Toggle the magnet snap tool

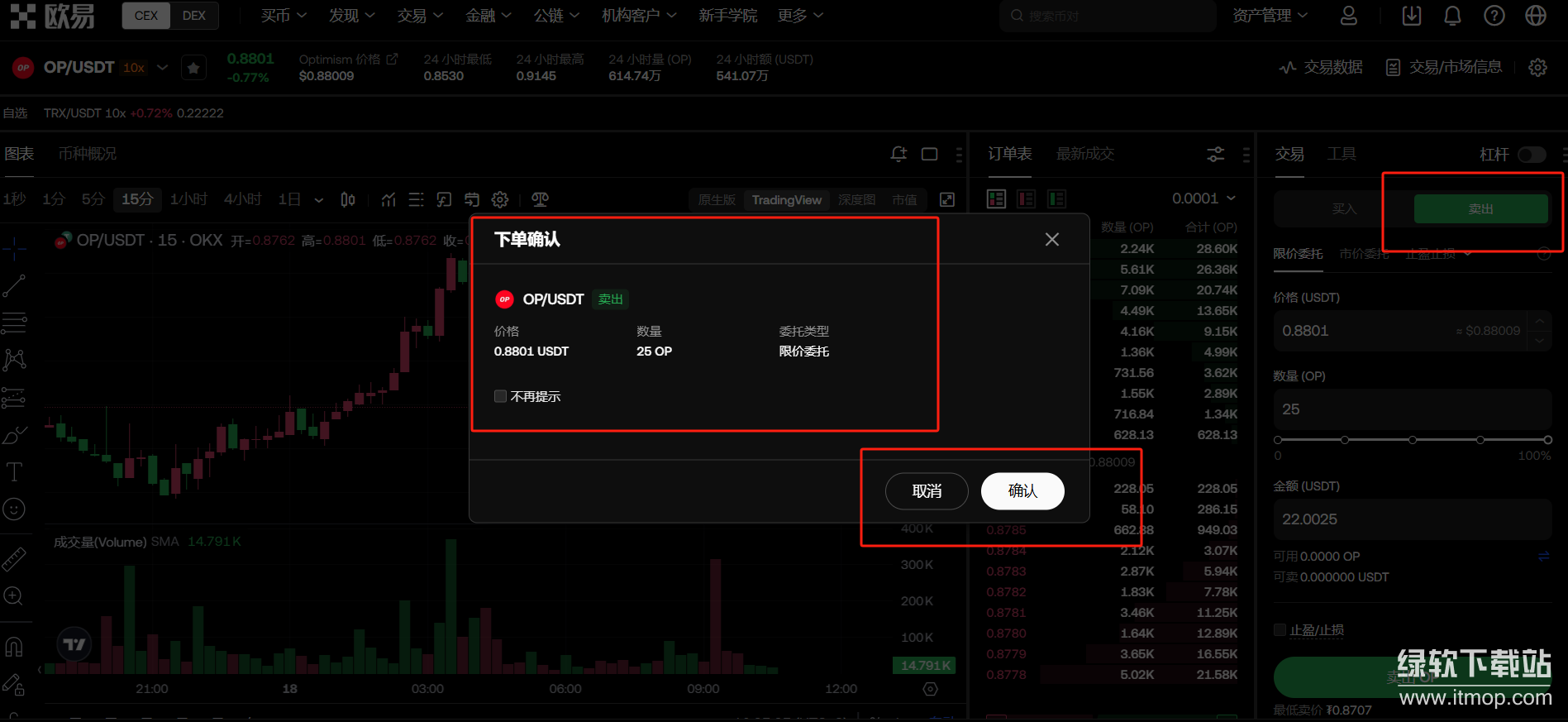tap(14, 646)
